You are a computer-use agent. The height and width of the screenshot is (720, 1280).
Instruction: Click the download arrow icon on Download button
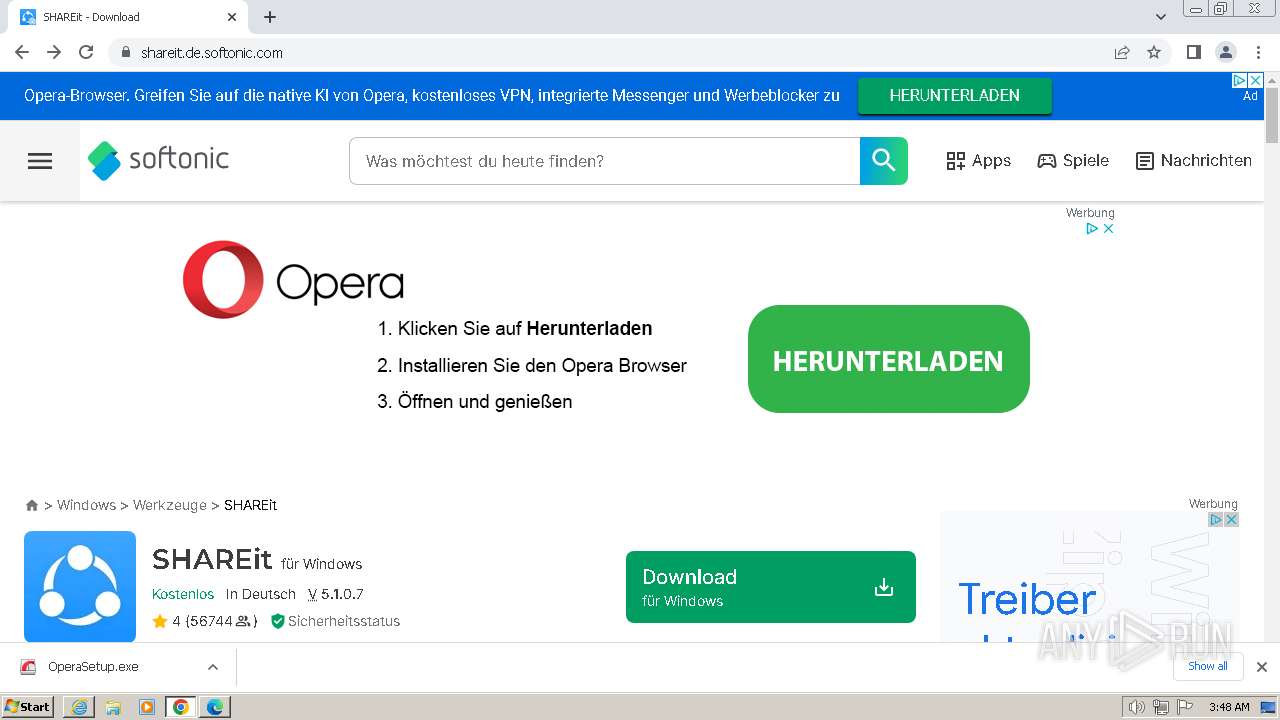point(884,587)
